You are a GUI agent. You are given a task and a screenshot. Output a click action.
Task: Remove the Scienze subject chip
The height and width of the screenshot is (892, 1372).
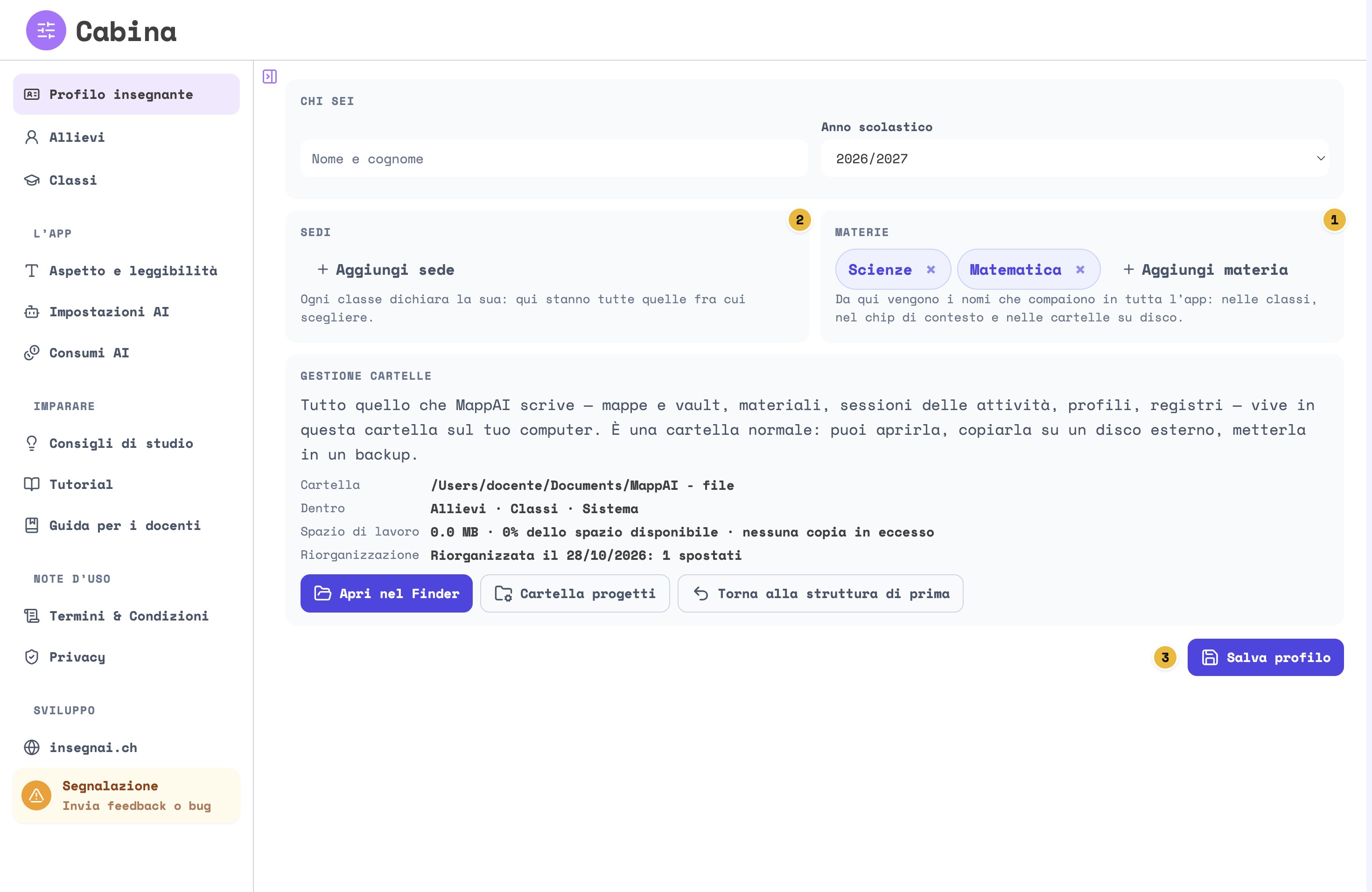point(931,270)
